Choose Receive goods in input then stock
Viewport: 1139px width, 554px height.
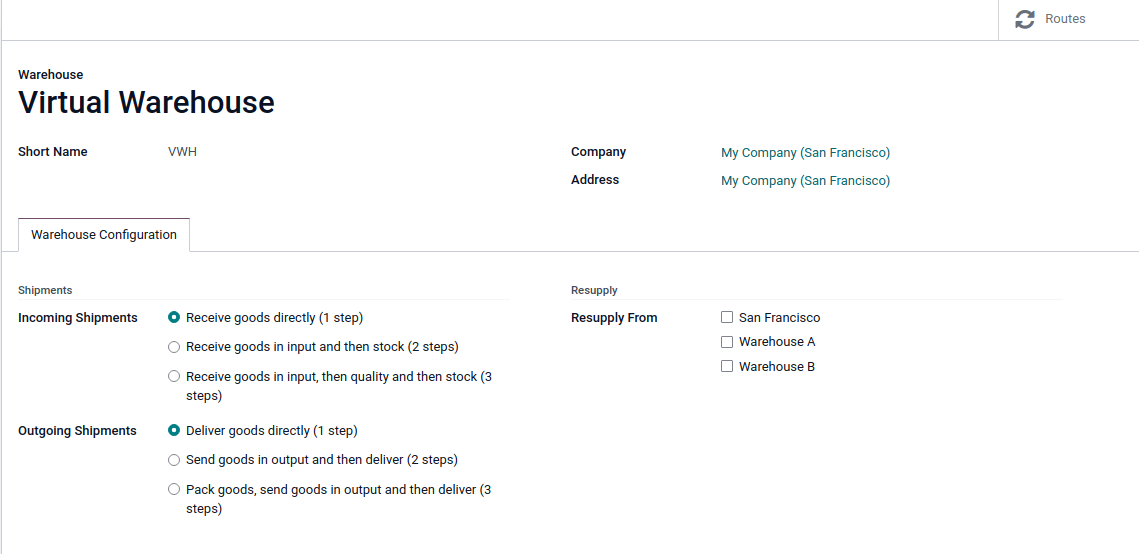174,347
